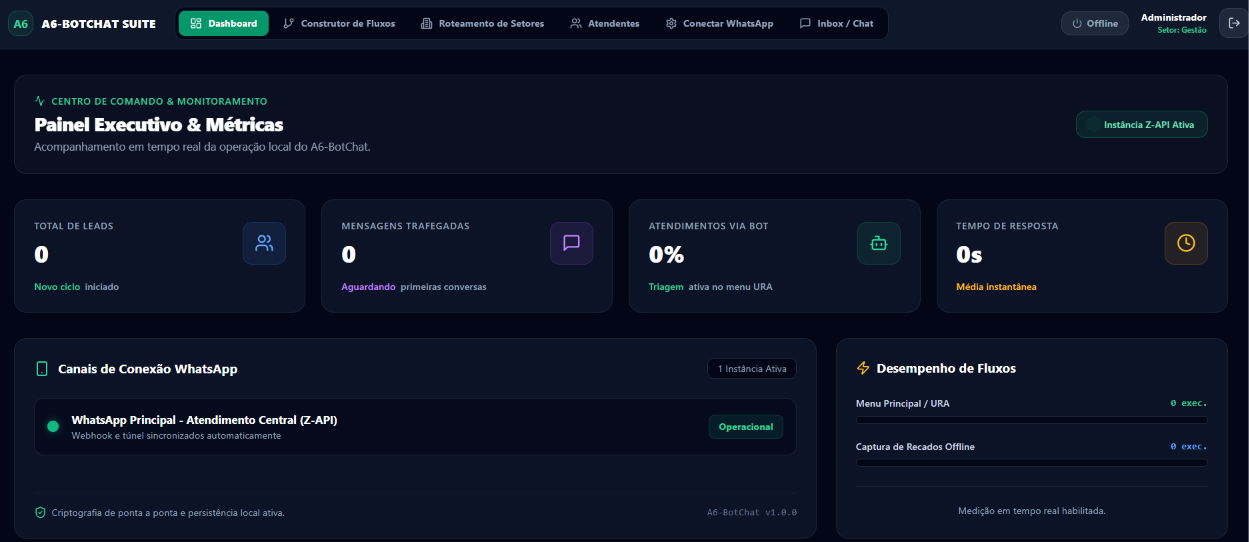Viewport: 1249px width, 542px height.
Task: Click the green status dot for WhatsApp Principal
Action: [x=53, y=427]
